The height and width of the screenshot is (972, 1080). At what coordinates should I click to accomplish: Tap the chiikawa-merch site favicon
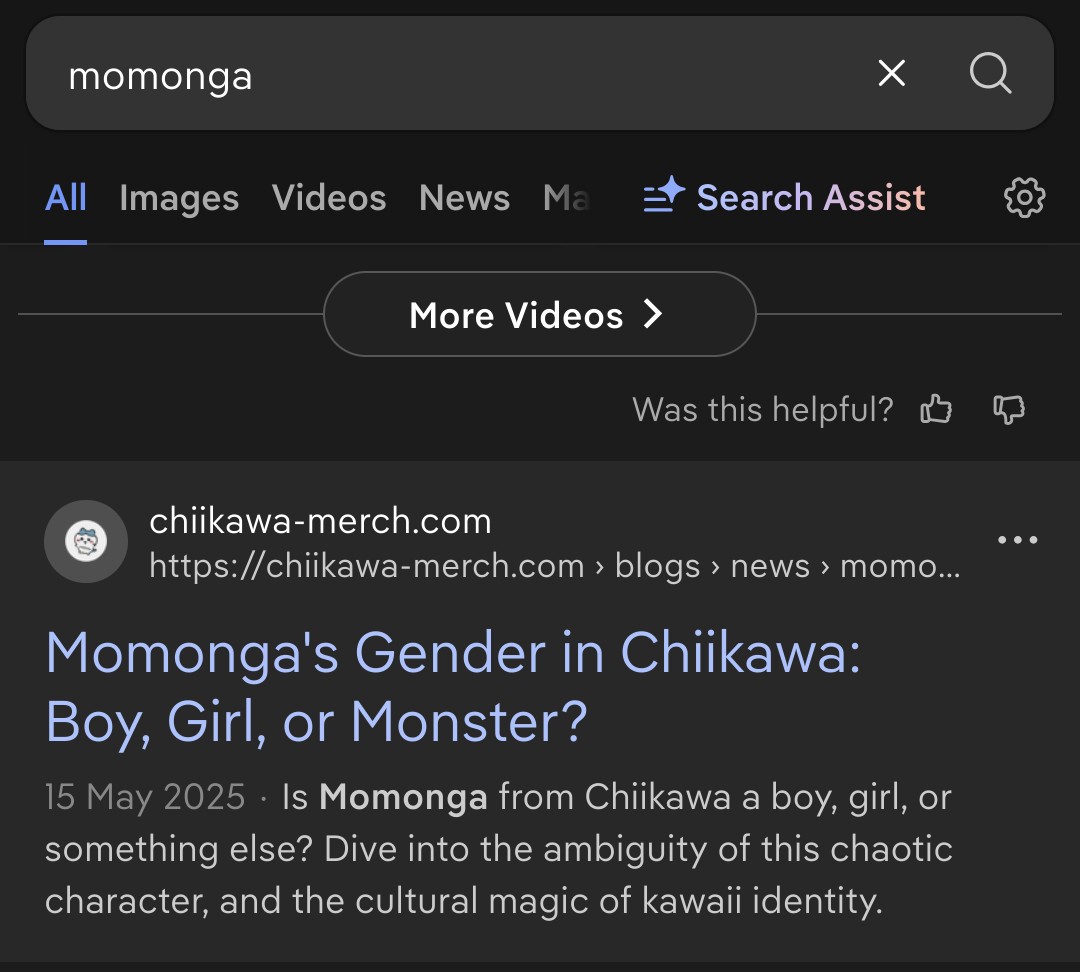click(x=86, y=542)
